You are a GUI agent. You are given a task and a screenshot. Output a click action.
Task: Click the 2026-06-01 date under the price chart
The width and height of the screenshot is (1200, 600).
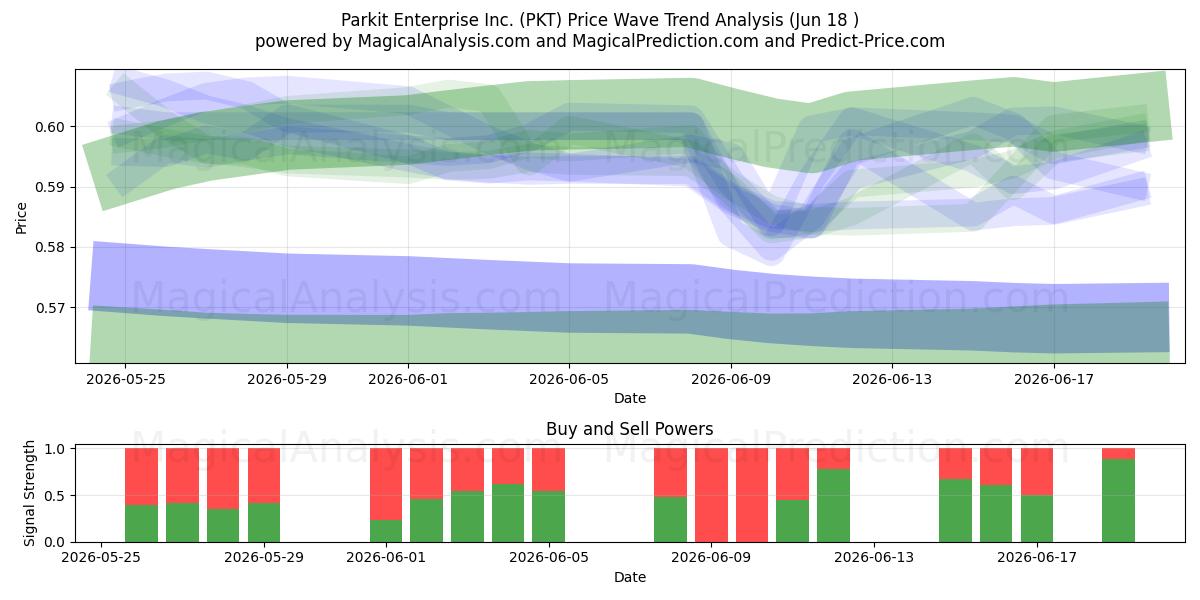coord(408,379)
